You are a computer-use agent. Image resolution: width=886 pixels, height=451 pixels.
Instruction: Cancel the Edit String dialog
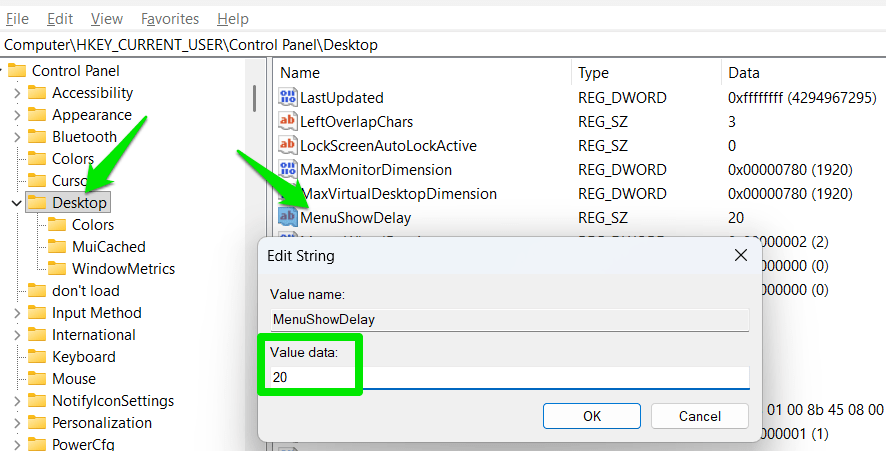699,416
